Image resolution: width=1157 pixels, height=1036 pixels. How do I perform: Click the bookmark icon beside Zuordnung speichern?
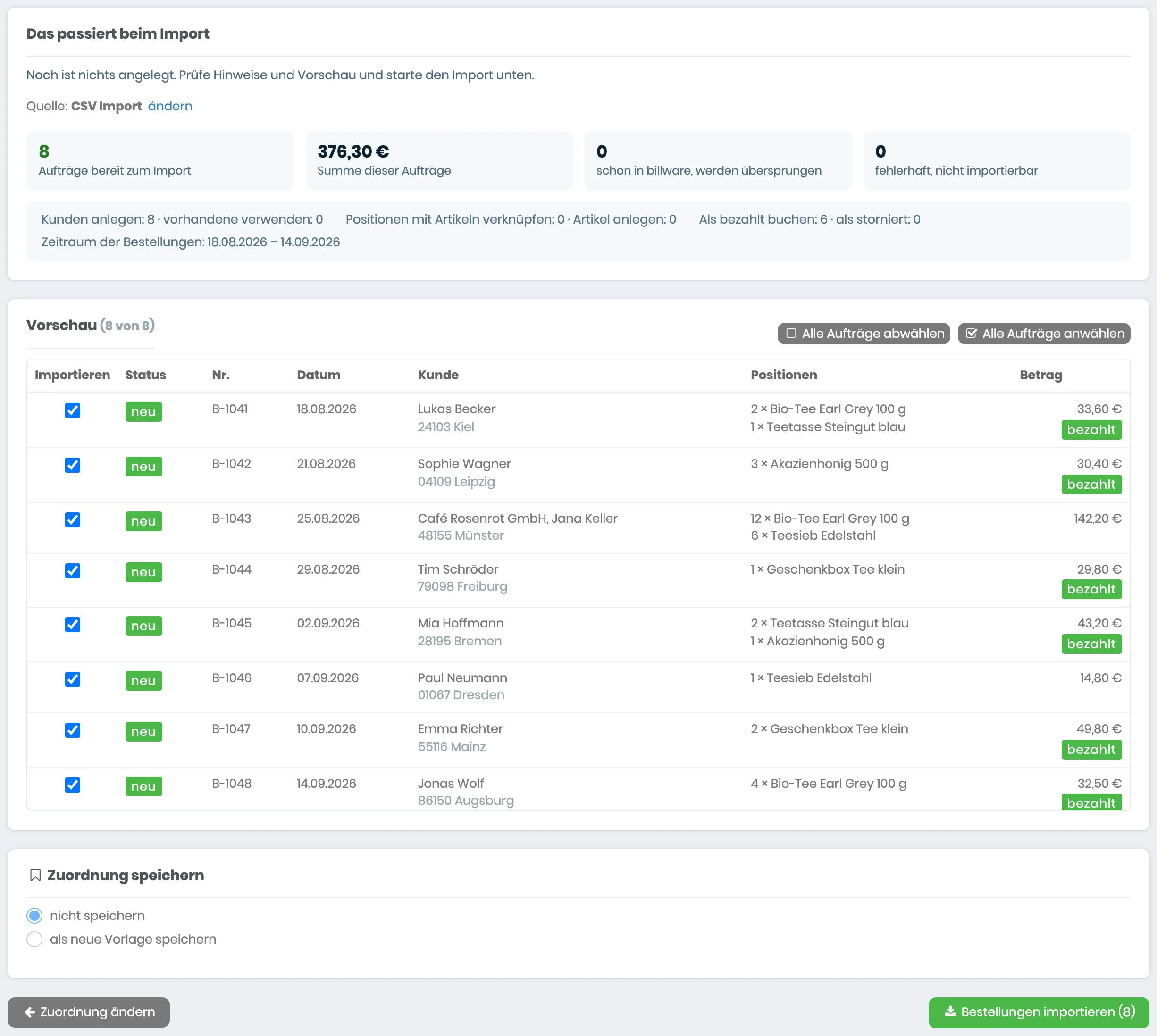pos(35,875)
